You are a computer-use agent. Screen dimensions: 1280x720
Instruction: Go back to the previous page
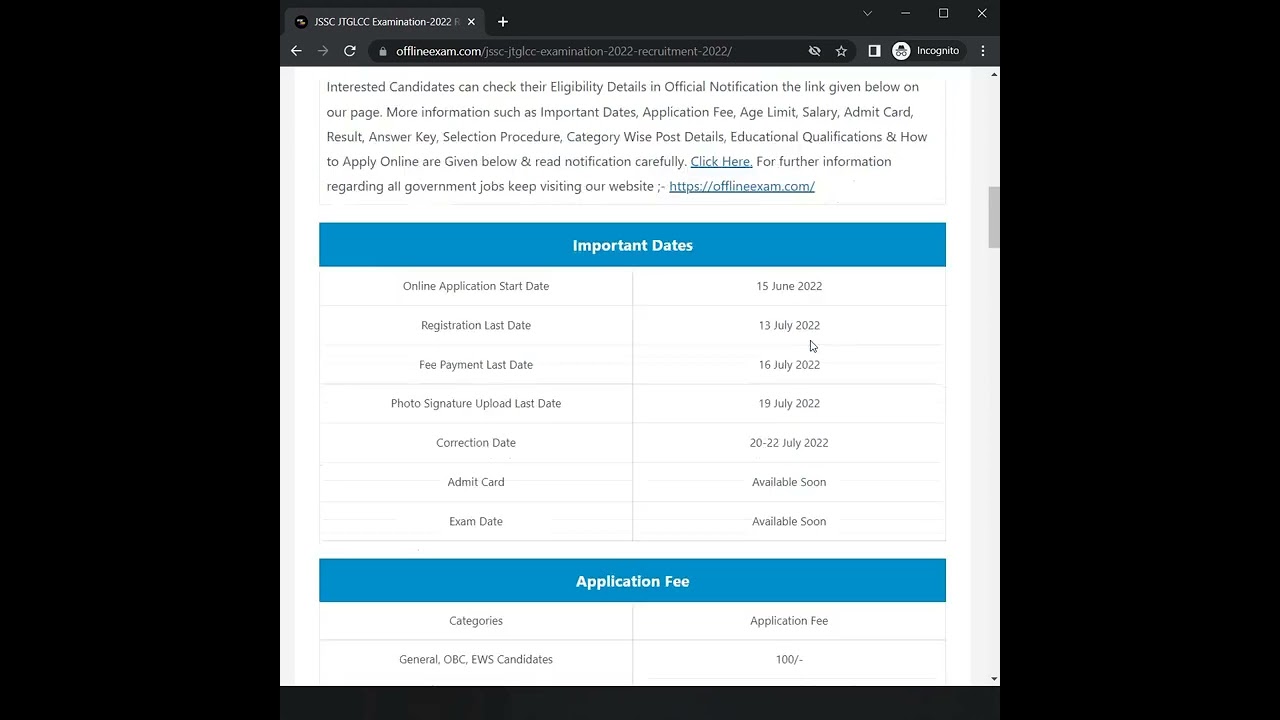tap(296, 51)
